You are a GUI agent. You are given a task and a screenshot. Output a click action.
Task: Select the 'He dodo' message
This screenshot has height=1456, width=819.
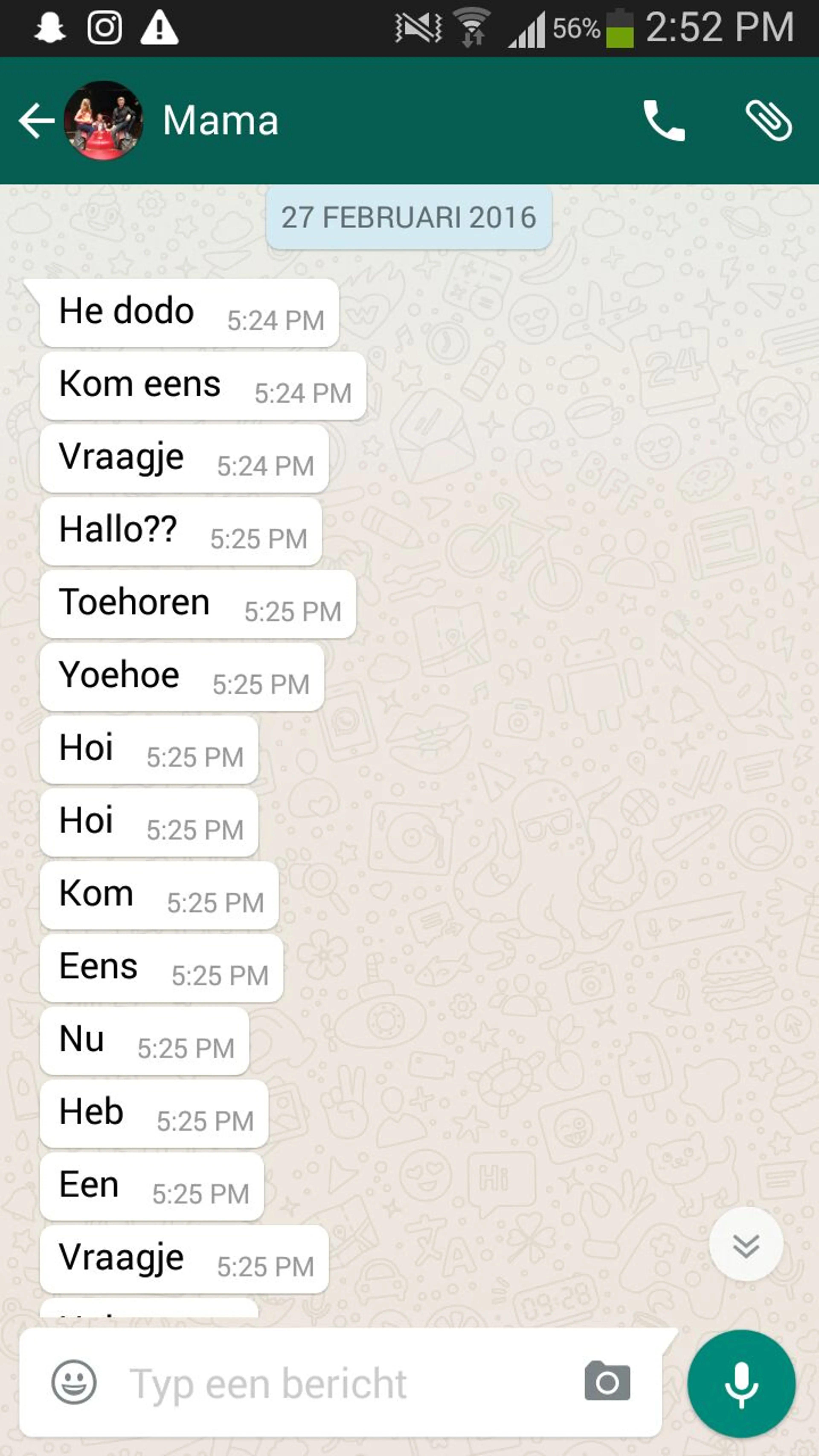click(x=189, y=313)
